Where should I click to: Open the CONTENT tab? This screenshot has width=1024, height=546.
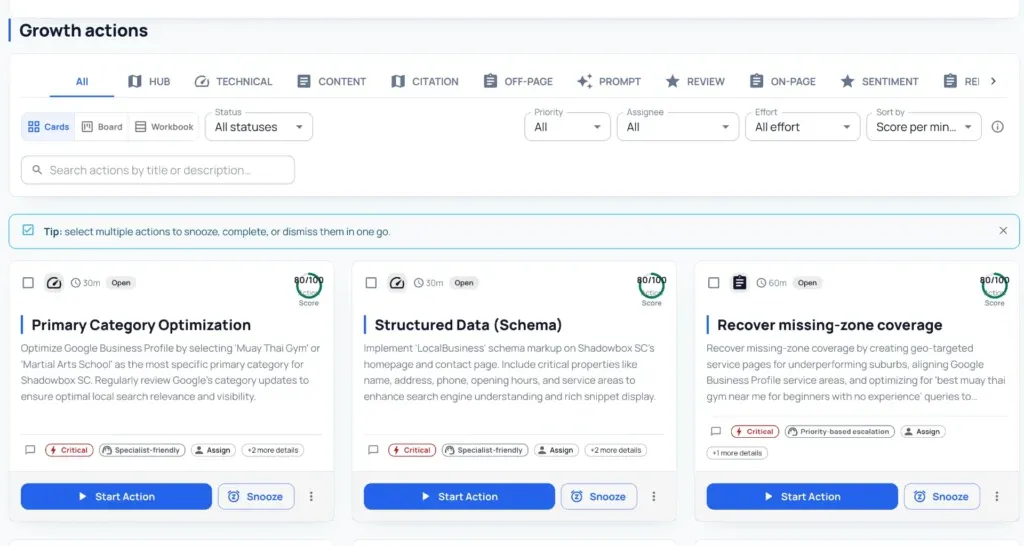[331, 82]
